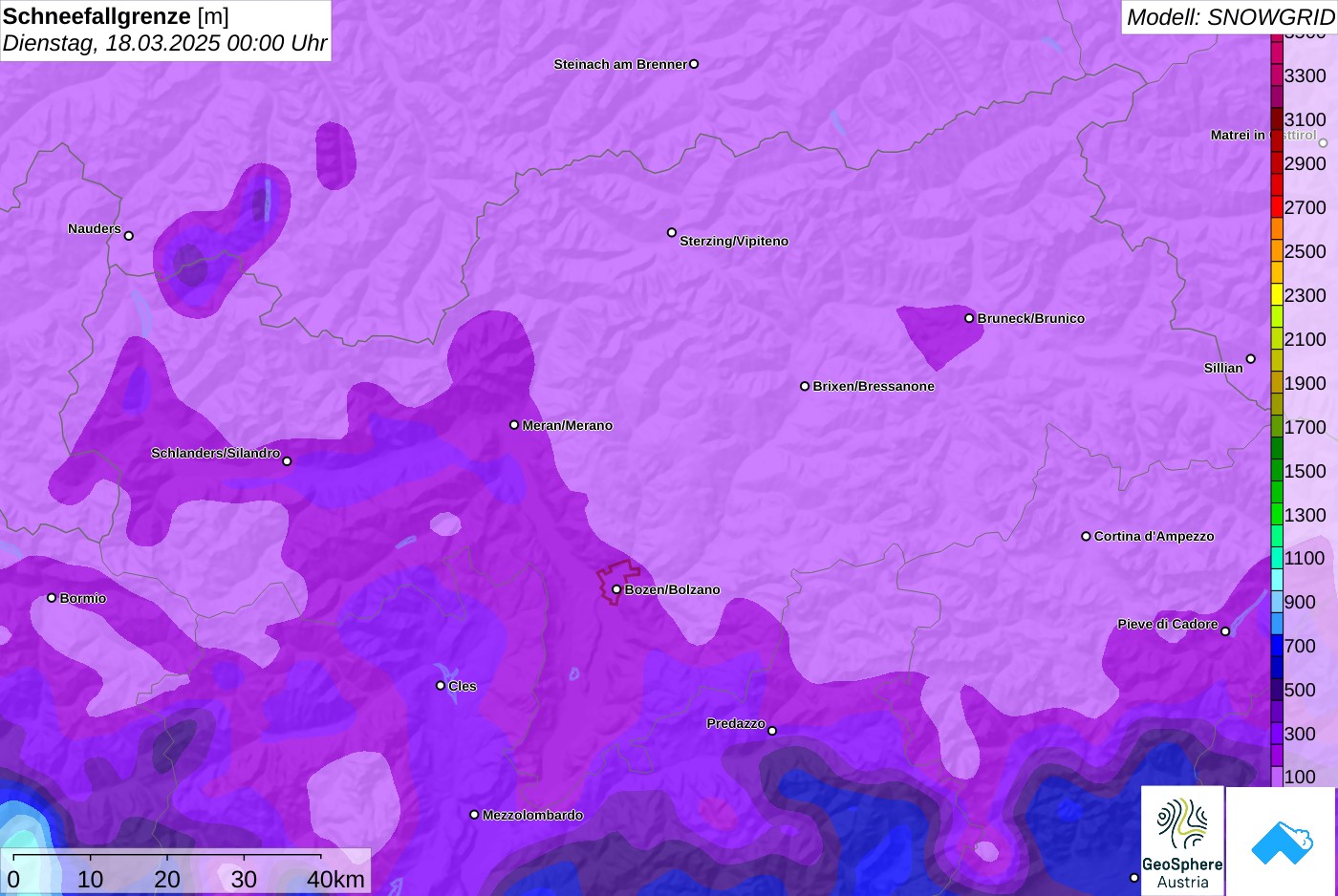The image size is (1338, 896).
Task: Click the 2100 legend value label
Action: coord(1306,339)
